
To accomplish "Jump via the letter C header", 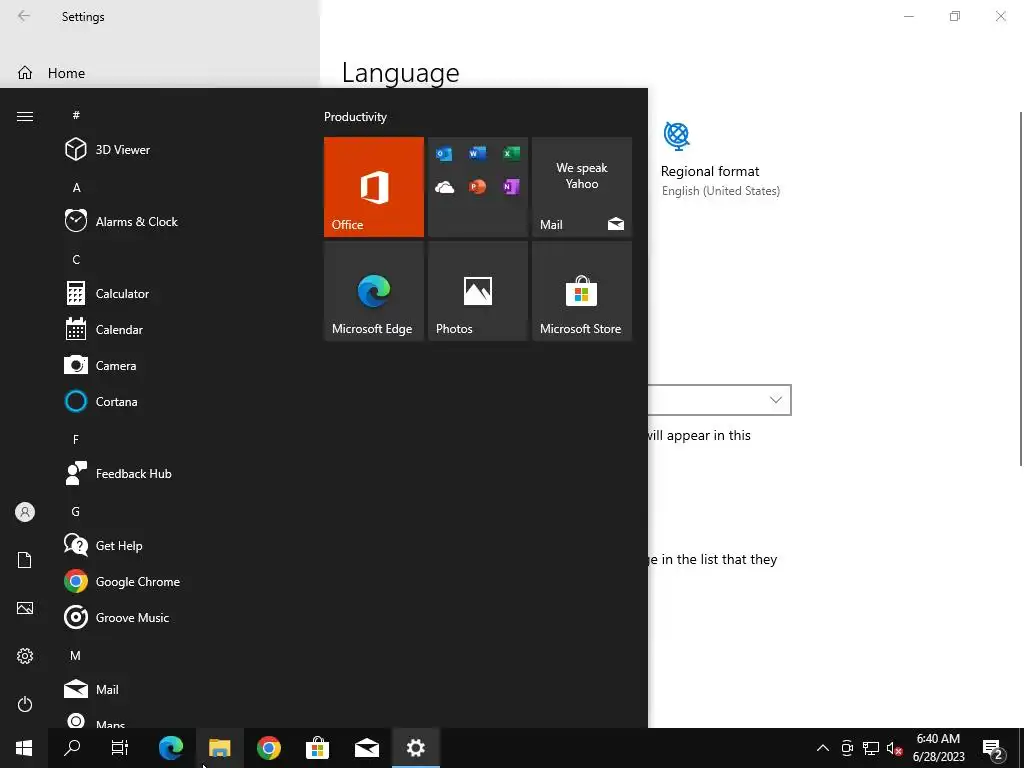I will coord(76,260).
